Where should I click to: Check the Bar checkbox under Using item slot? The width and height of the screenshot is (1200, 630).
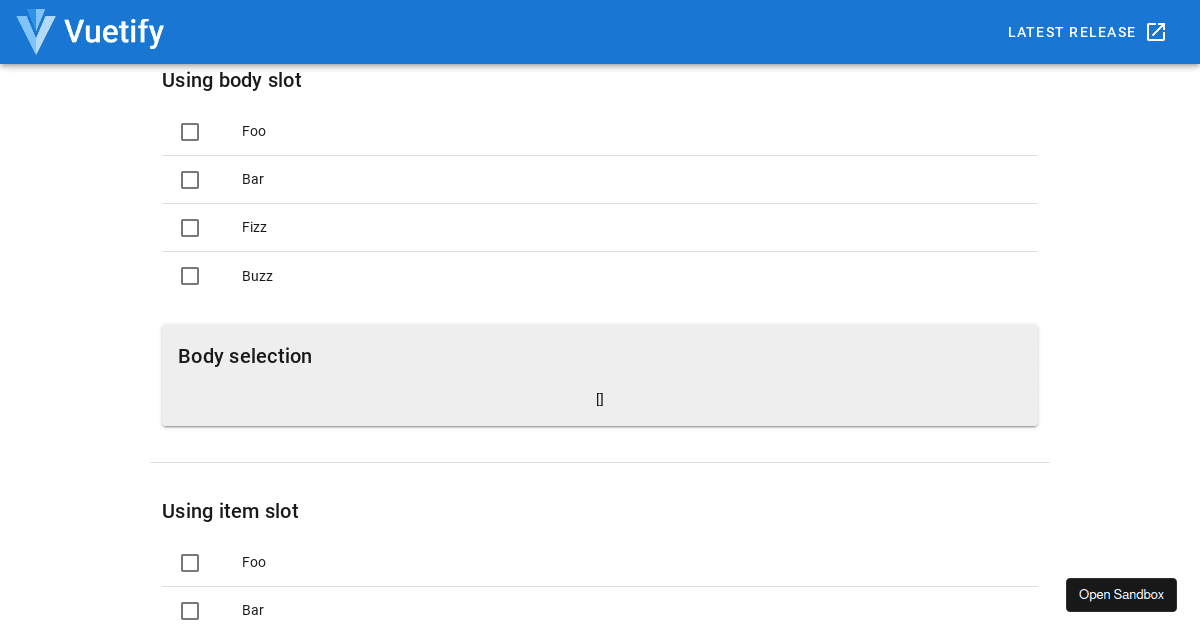190,610
